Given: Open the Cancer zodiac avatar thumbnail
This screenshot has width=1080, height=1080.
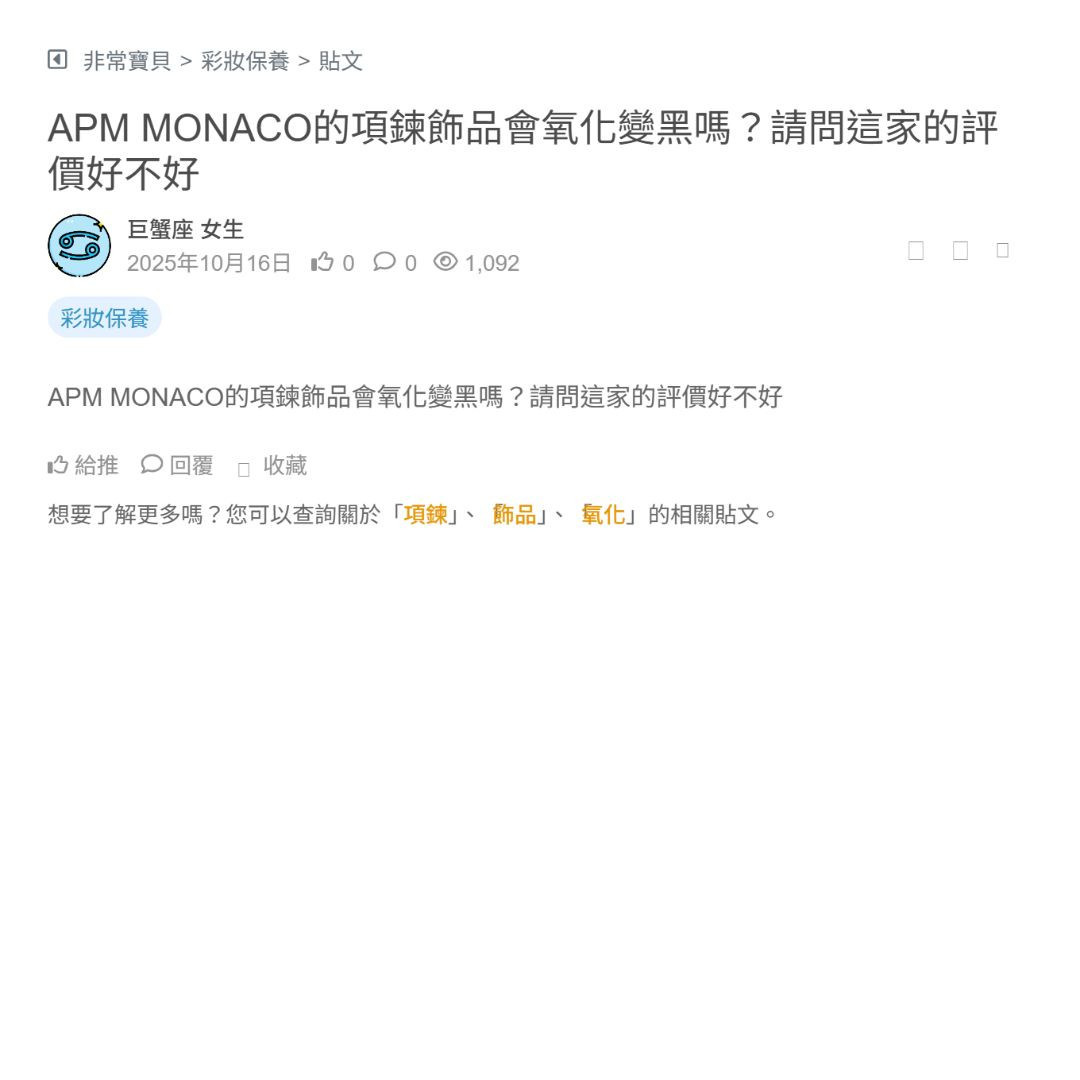Looking at the screenshot, I should (79, 246).
